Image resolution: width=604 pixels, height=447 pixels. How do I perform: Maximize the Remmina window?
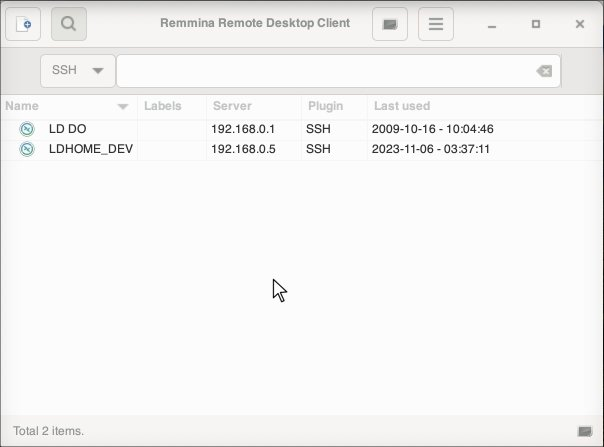click(536, 24)
